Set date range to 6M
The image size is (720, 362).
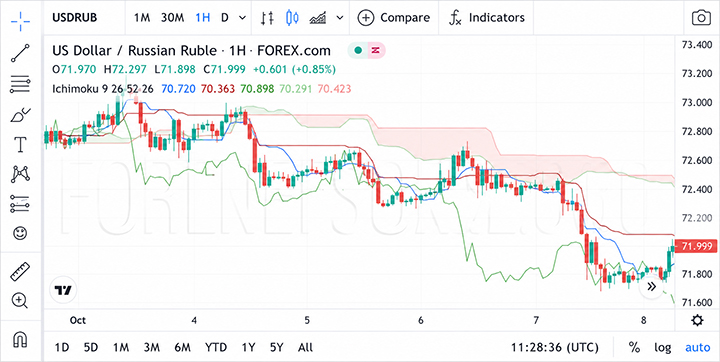click(x=182, y=347)
